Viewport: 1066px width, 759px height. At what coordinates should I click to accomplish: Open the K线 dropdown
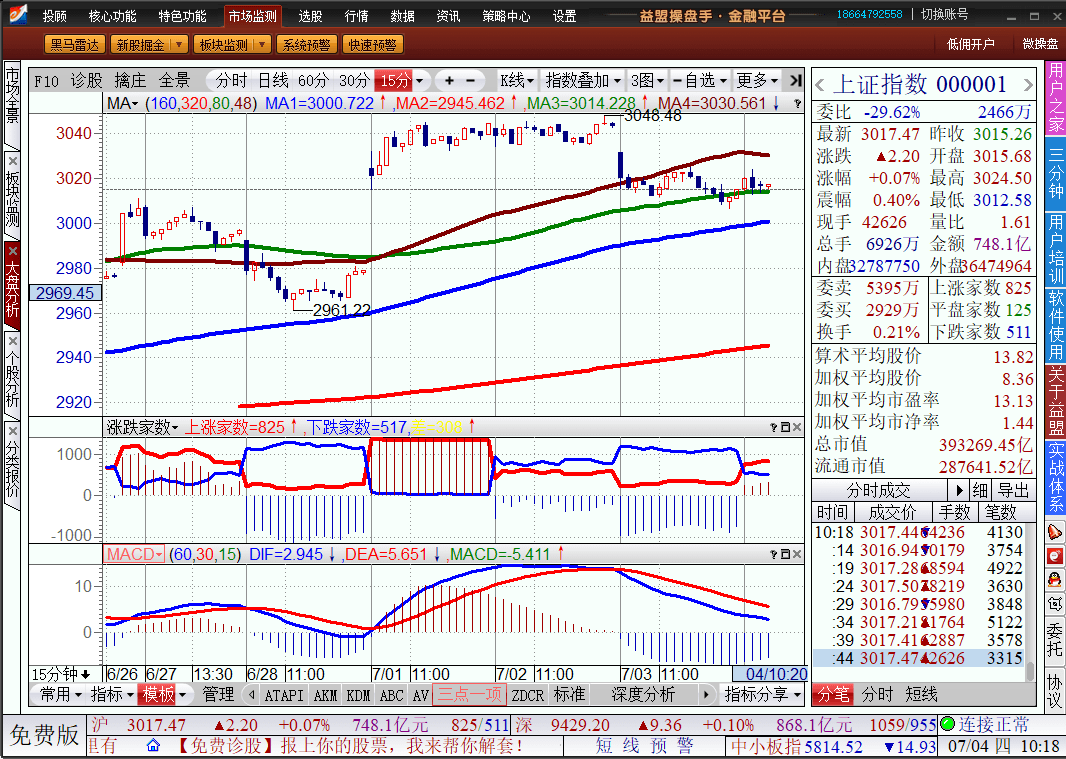517,81
